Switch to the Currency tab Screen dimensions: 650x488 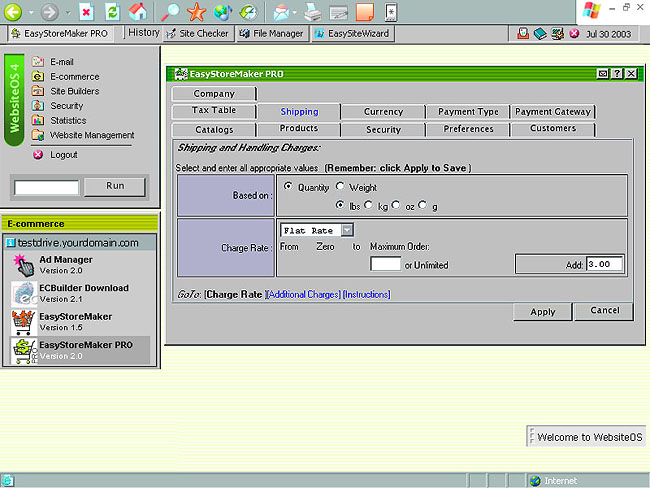click(x=382, y=112)
